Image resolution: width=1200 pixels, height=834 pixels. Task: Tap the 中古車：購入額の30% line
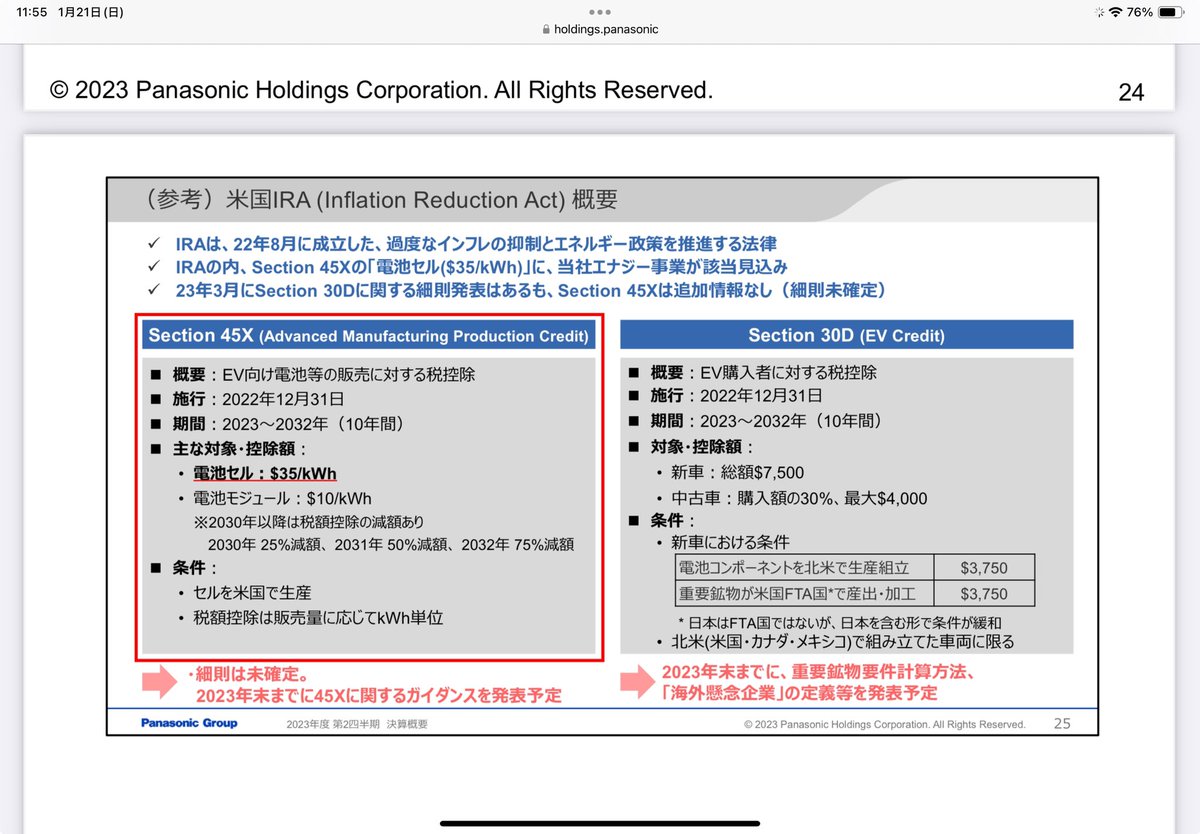pyautogui.click(x=792, y=498)
